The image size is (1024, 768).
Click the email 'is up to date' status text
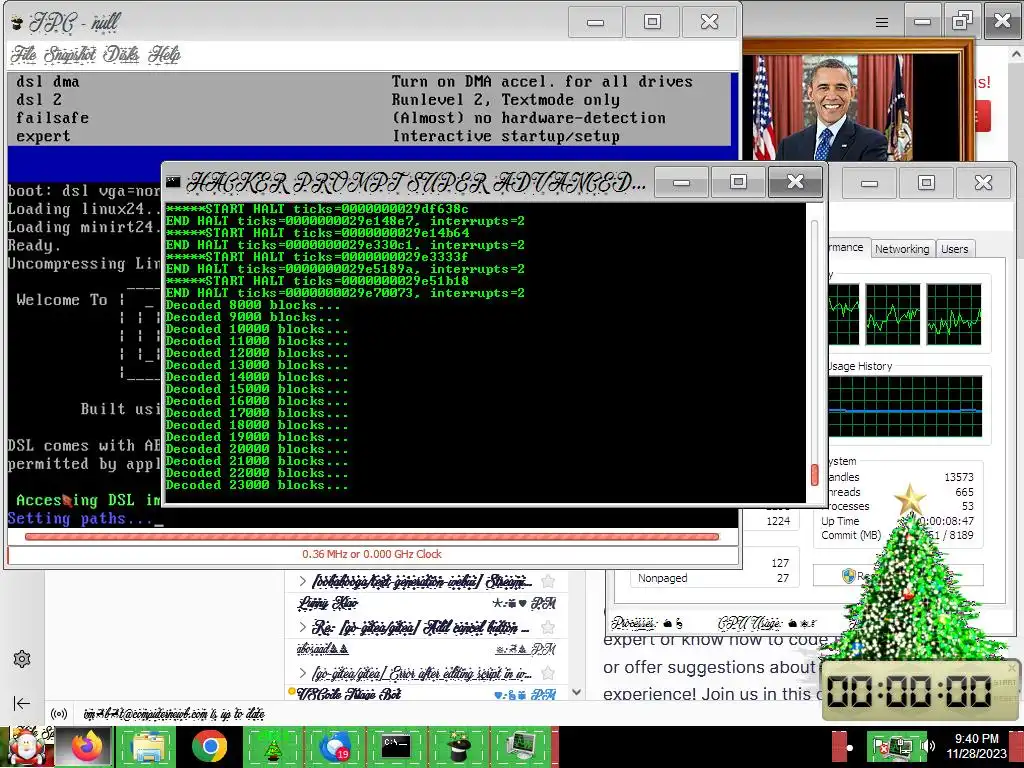coord(174,714)
